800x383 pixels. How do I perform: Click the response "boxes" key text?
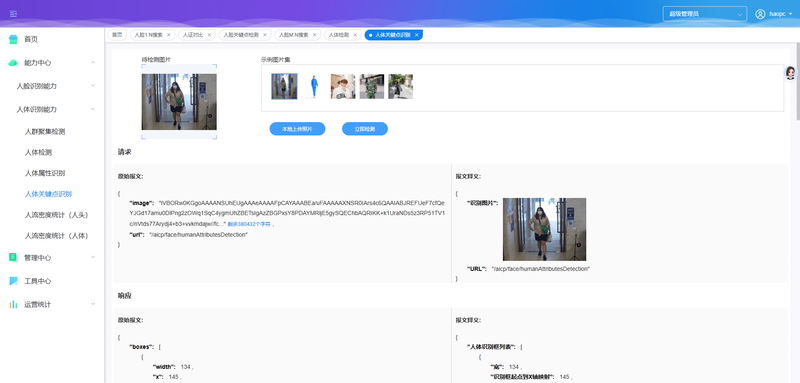pyautogui.click(x=142, y=347)
